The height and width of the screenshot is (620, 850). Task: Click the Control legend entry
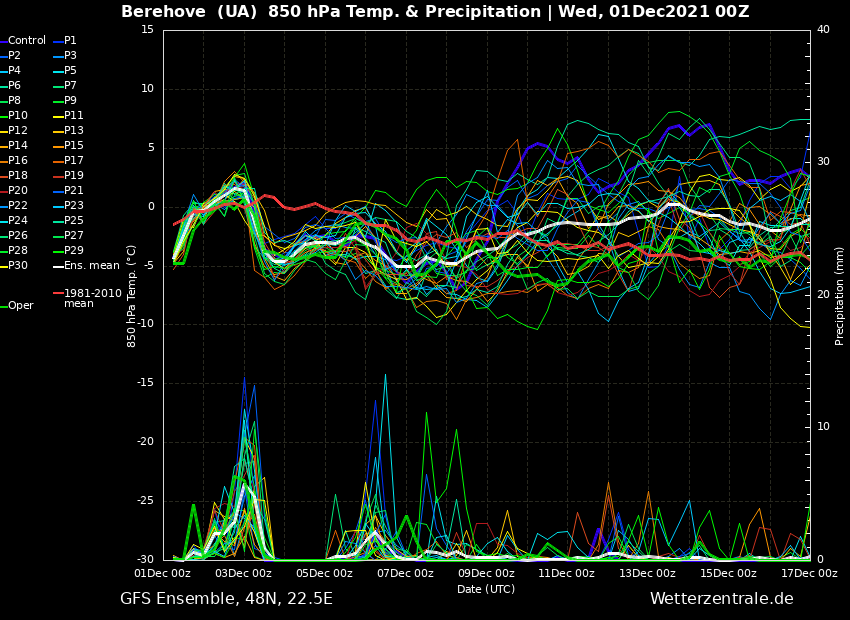point(27,41)
